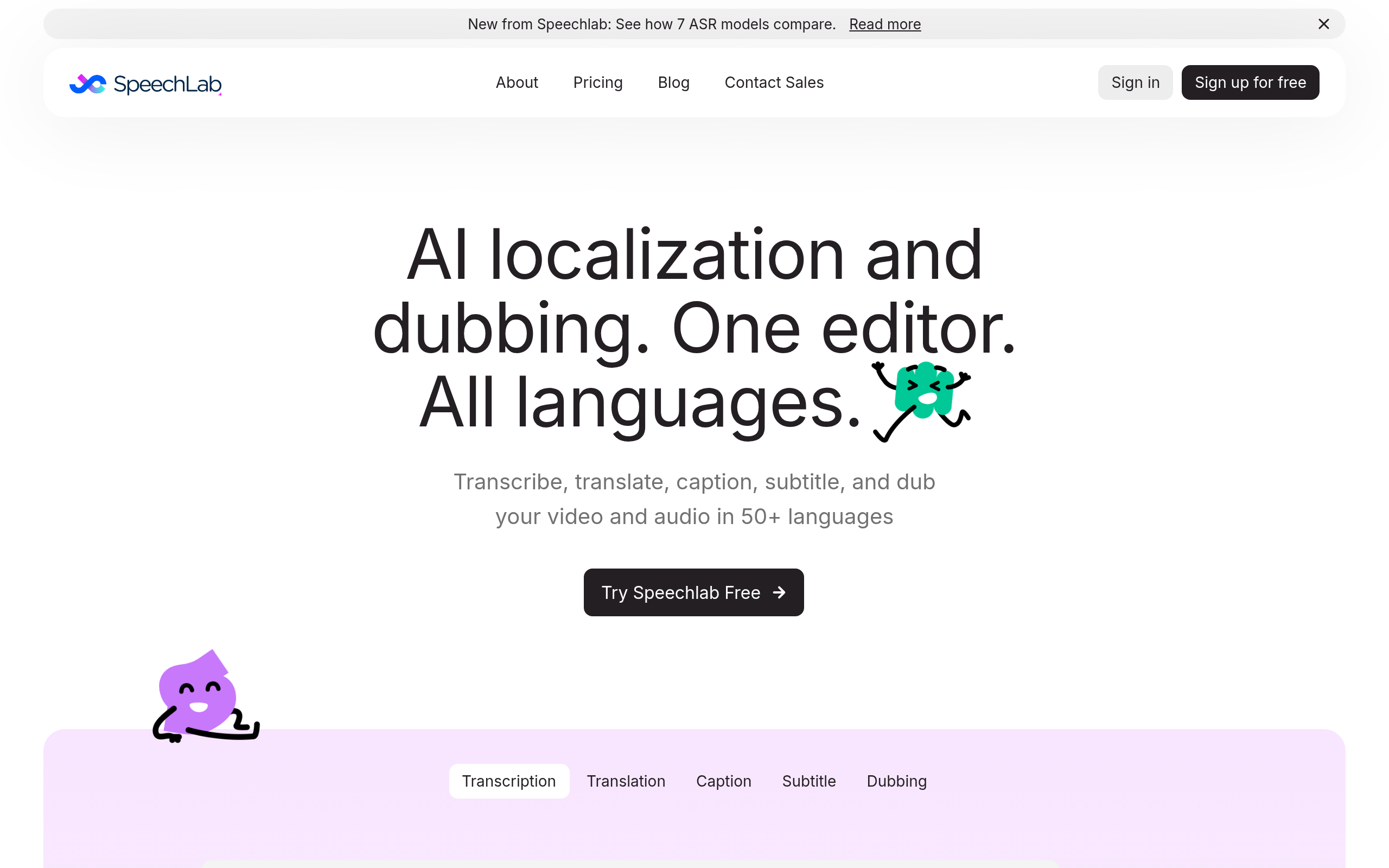Click the Try Speechlab Free button
Image resolution: width=1389 pixels, height=868 pixels.
coord(693,592)
